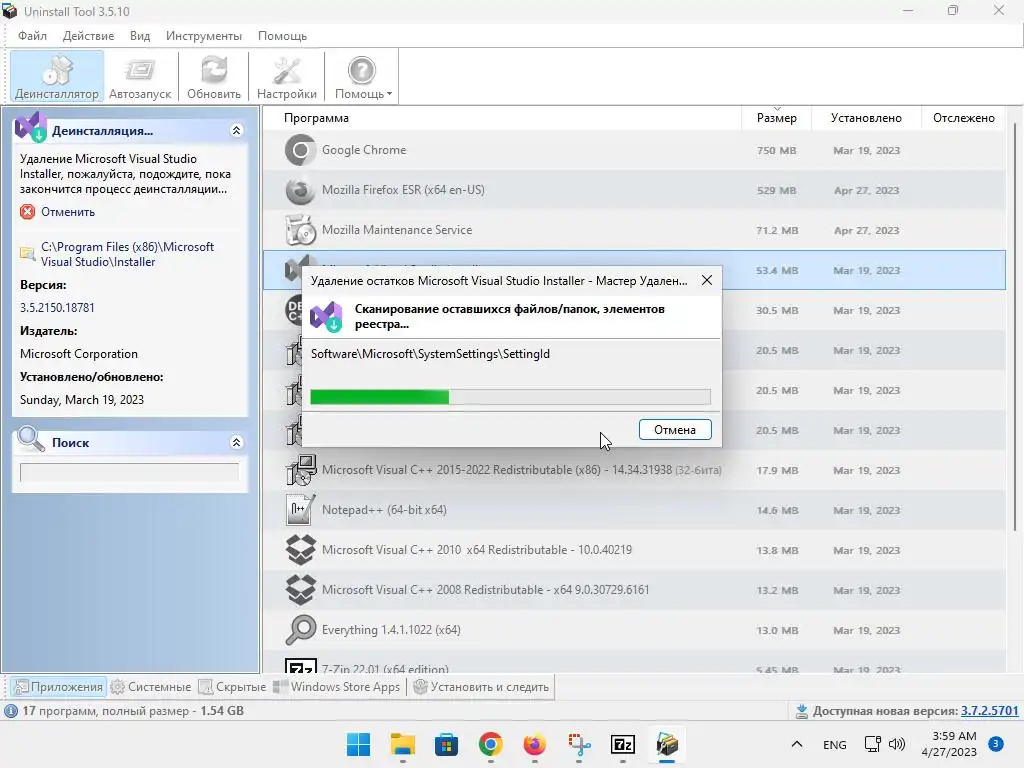The width and height of the screenshot is (1024, 768).
Task: Select the Google Chrome row icon
Action: [x=300, y=150]
